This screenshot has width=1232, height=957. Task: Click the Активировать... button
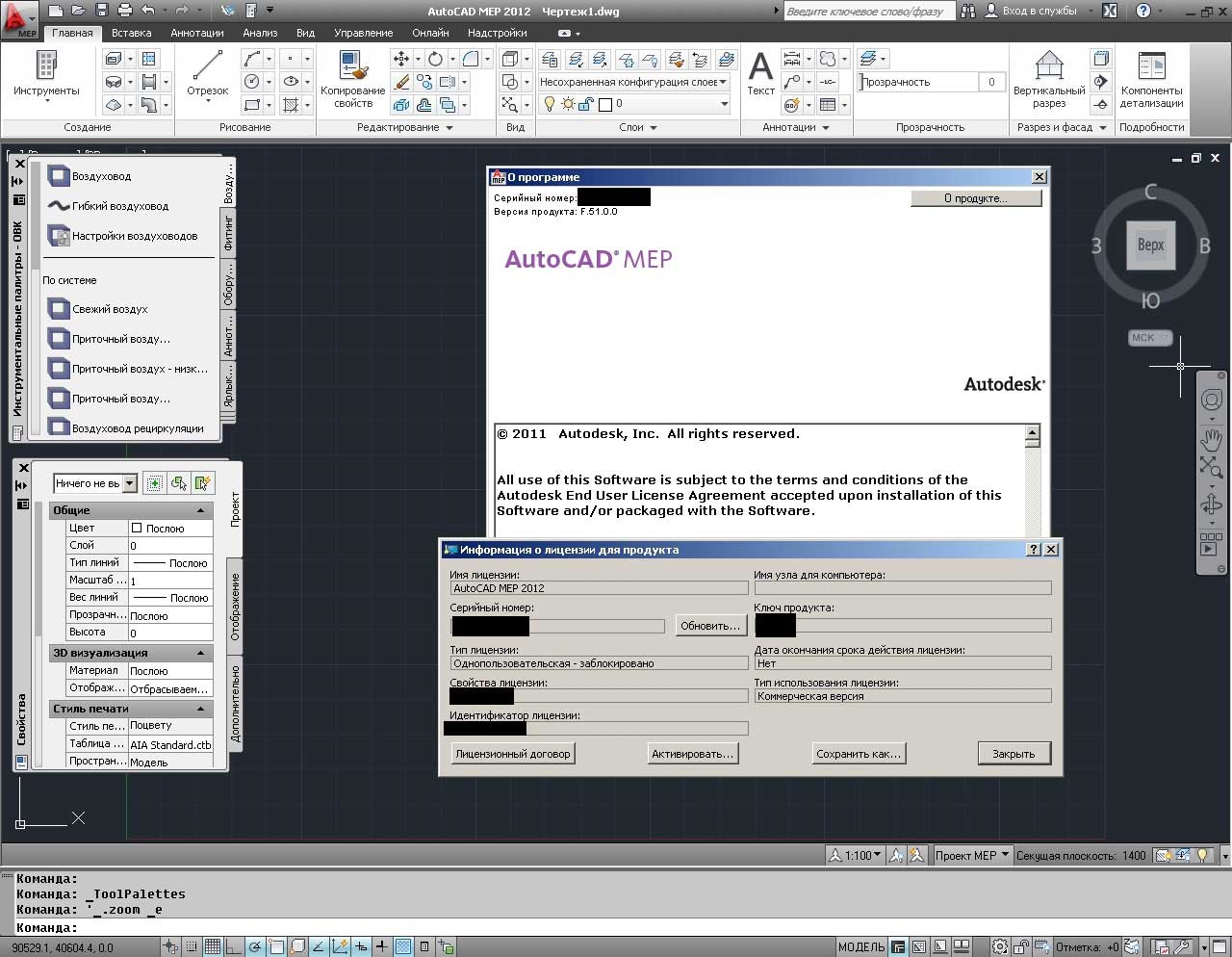coord(692,754)
